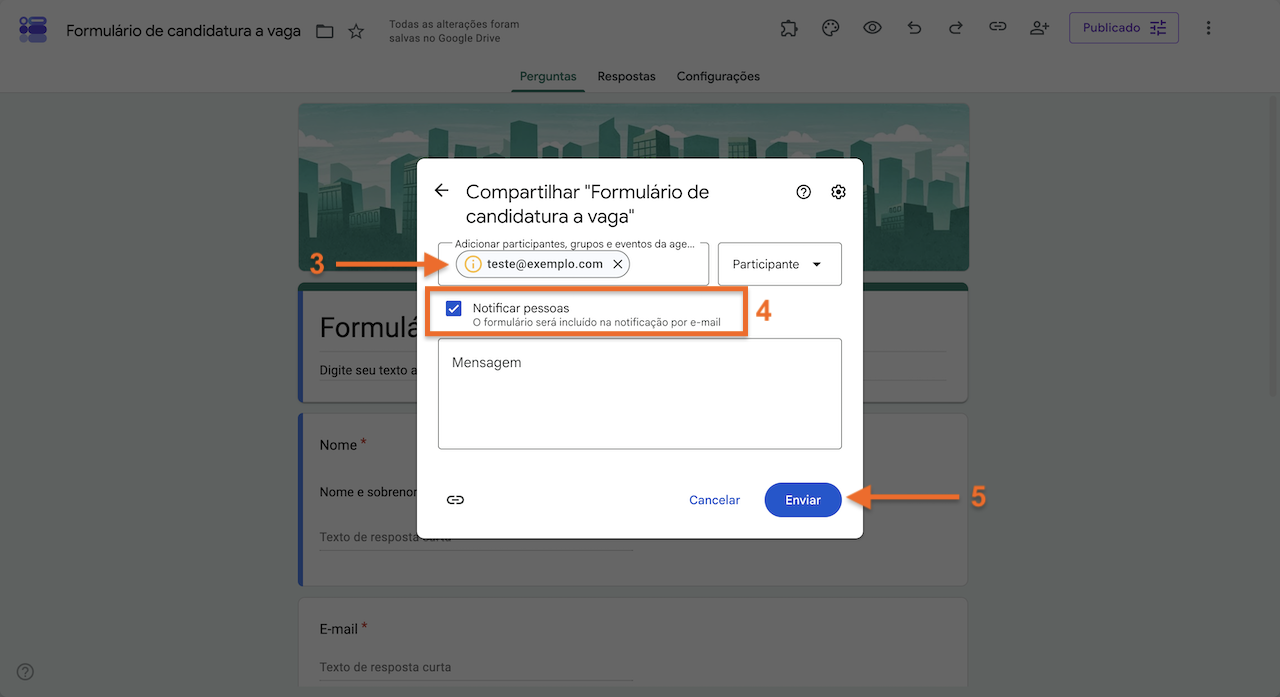Image resolution: width=1280 pixels, height=697 pixels.
Task: Click the E-mail short answer text field
Action: click(476, 667)
